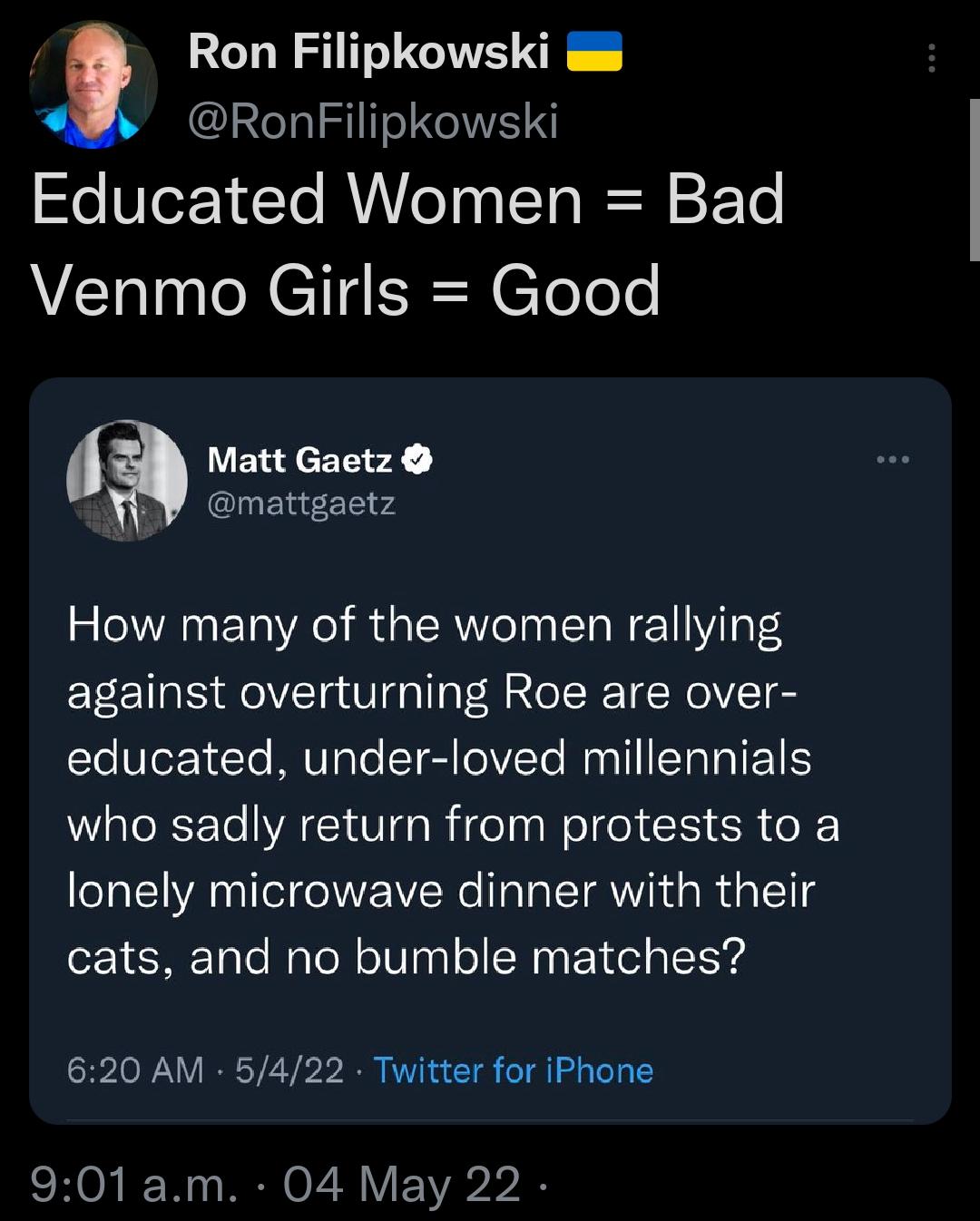Click the verified badge next to Matt Gaetz

[416, 459]
